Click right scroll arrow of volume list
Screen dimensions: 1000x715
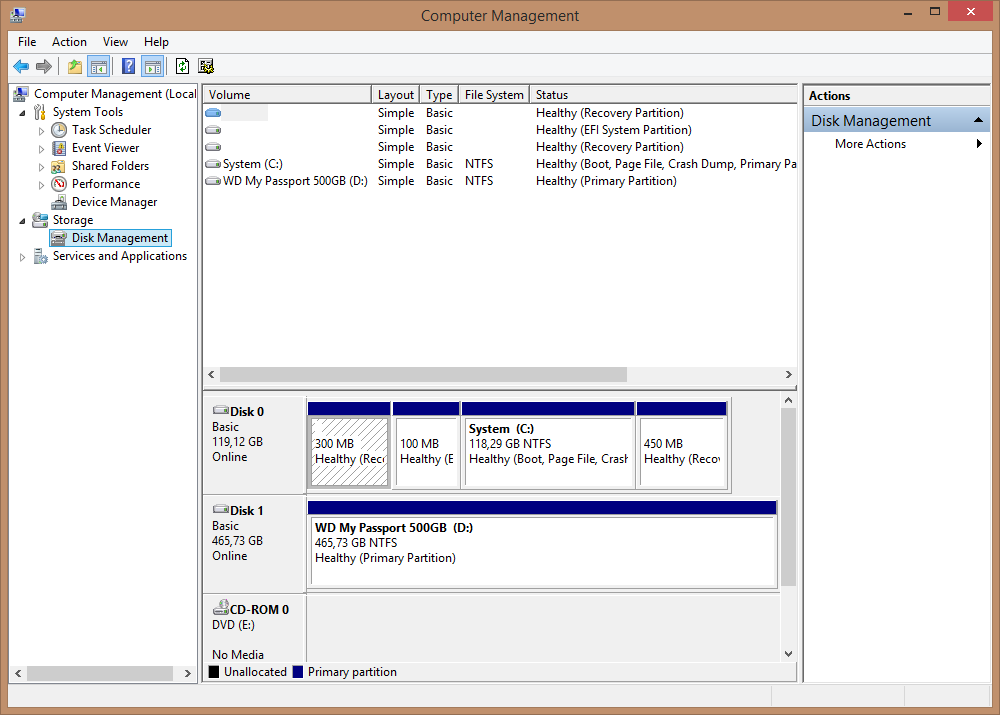tap(789, 374)
